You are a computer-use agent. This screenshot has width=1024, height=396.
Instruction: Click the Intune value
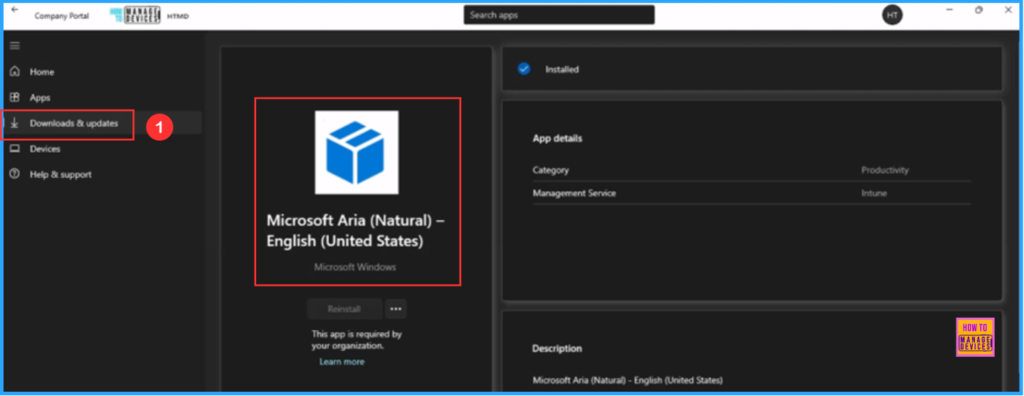pyautogui.click(x=874, y=193)
